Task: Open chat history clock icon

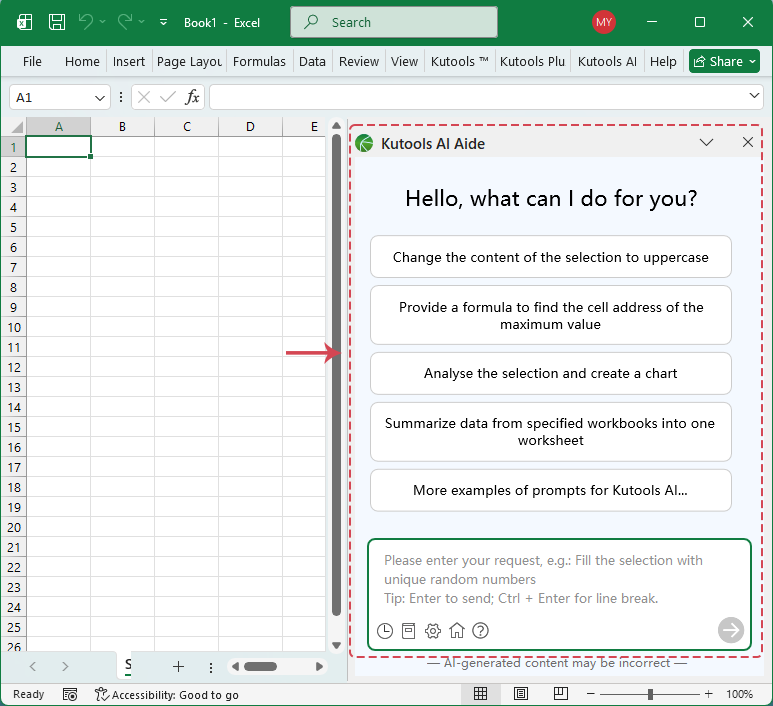Action: (x=385, y=631)
